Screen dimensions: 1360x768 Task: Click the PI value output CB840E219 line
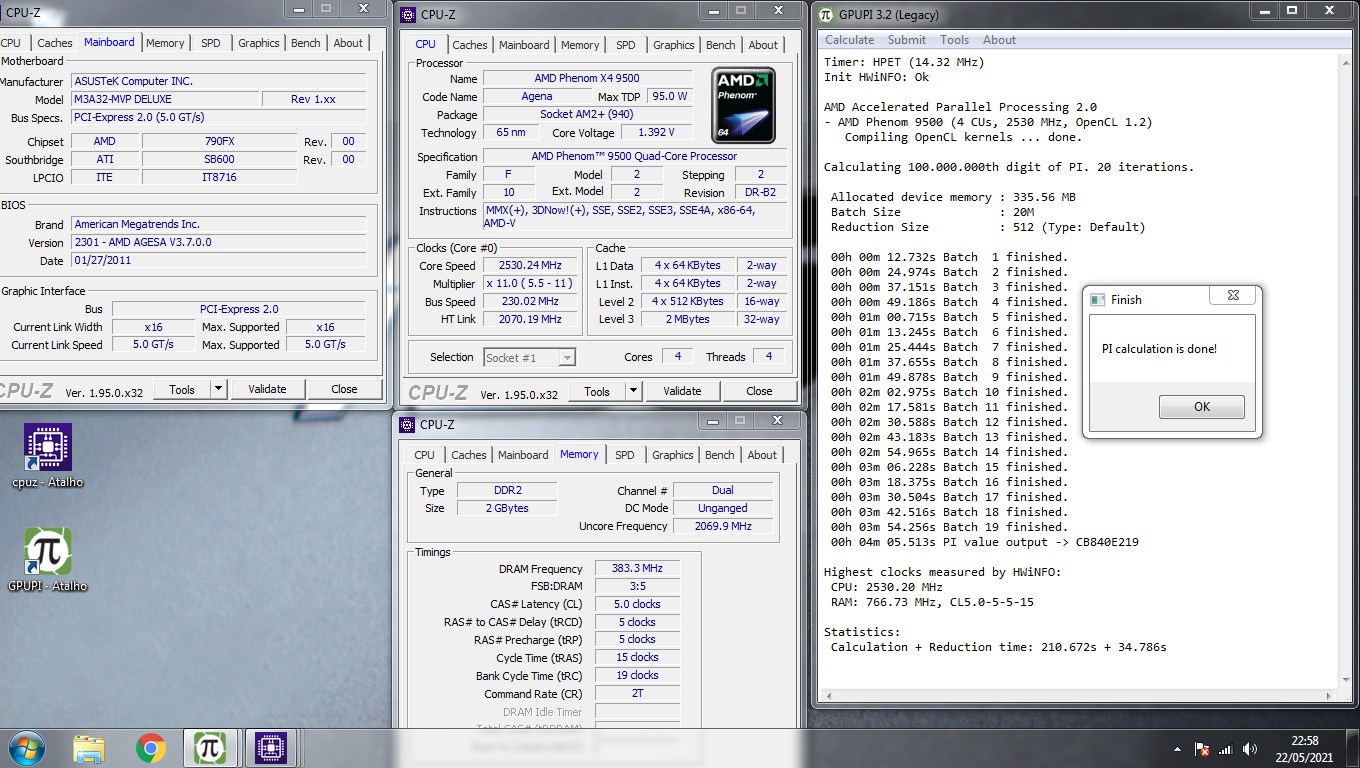click(984, 542)
